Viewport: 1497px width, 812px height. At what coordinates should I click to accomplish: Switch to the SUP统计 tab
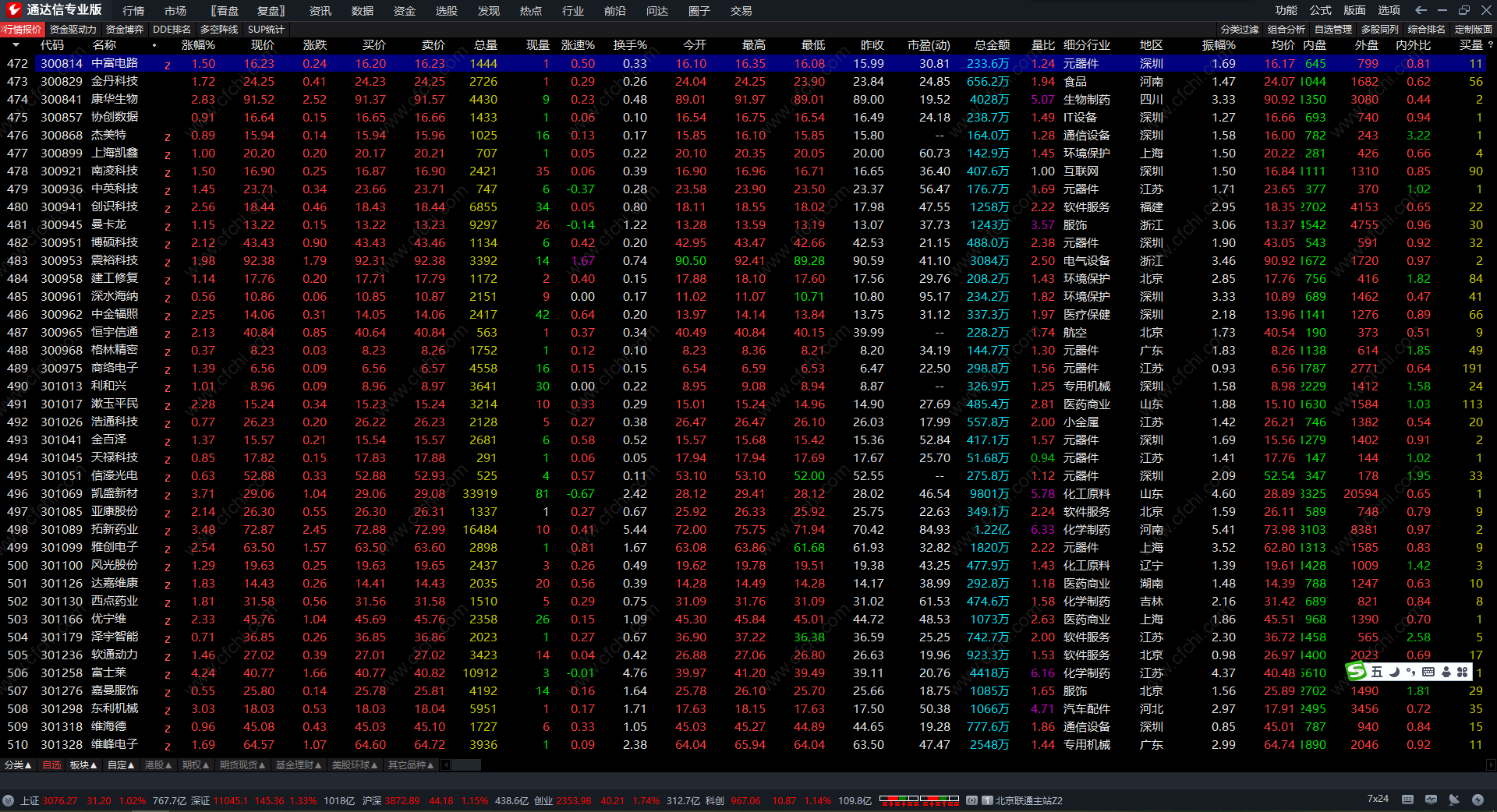[266, 30]
